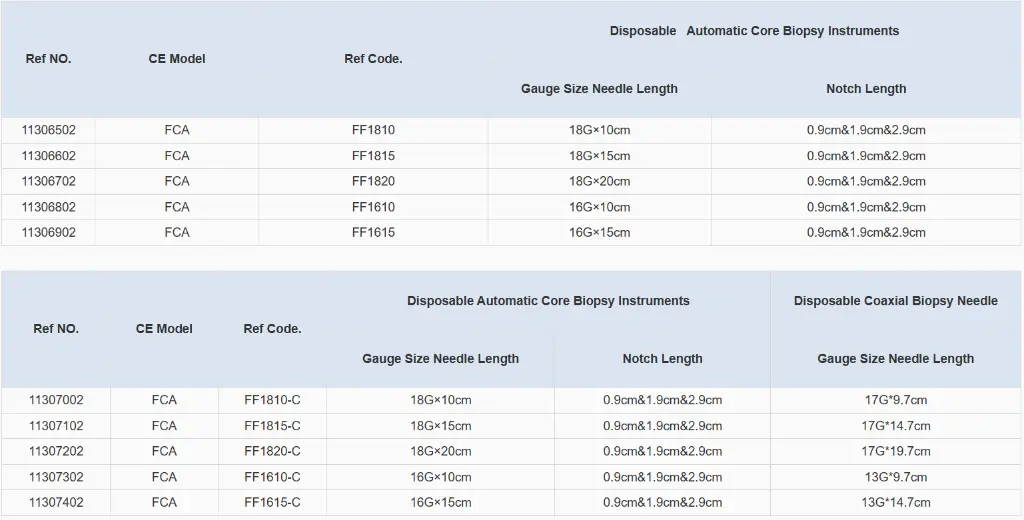
Task: Select the 17G*19.7cm cell
Action: [895, 452]
